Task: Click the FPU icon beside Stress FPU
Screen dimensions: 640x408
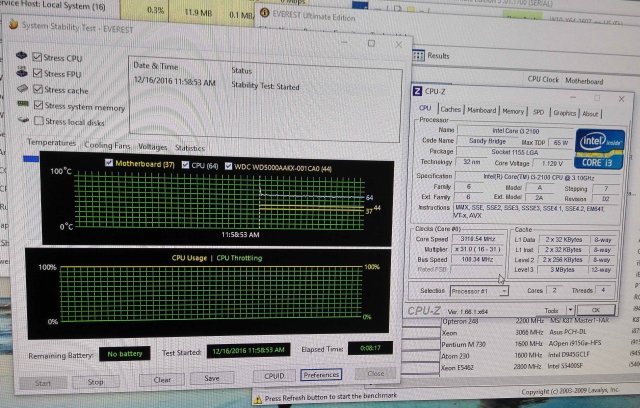Action: point(20,74)
